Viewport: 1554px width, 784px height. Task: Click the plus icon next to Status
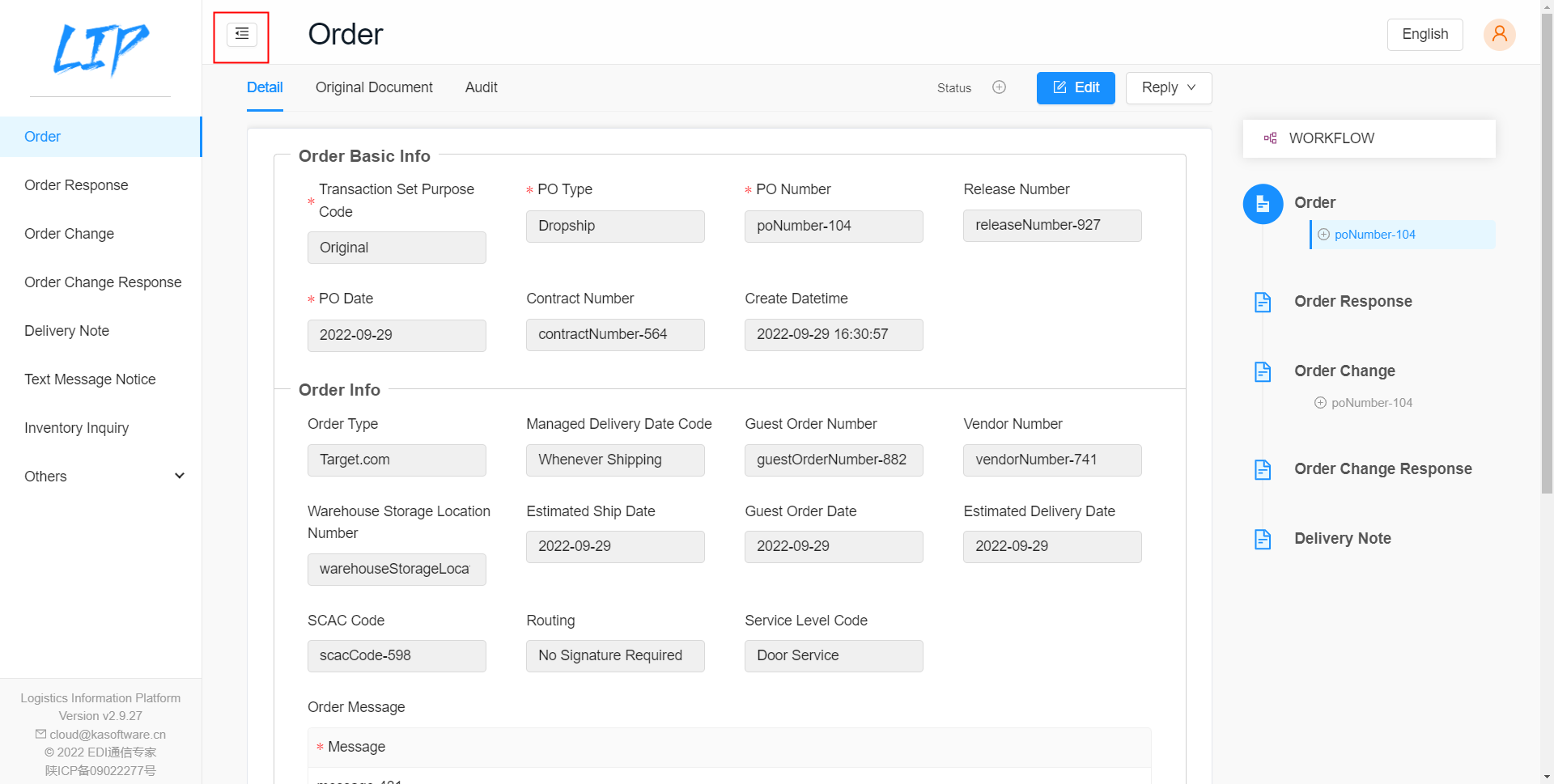point(999,87)
